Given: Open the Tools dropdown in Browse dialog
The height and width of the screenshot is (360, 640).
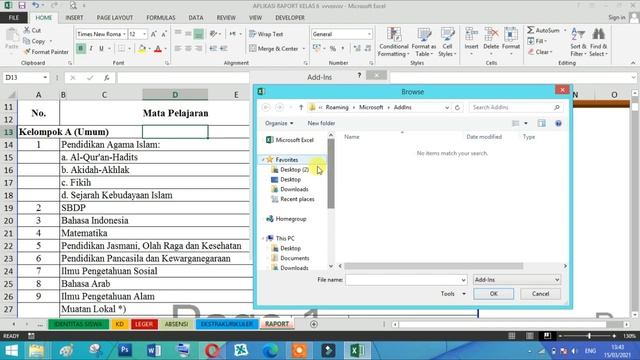Looking at the screenshot, I should pos(453,294).
